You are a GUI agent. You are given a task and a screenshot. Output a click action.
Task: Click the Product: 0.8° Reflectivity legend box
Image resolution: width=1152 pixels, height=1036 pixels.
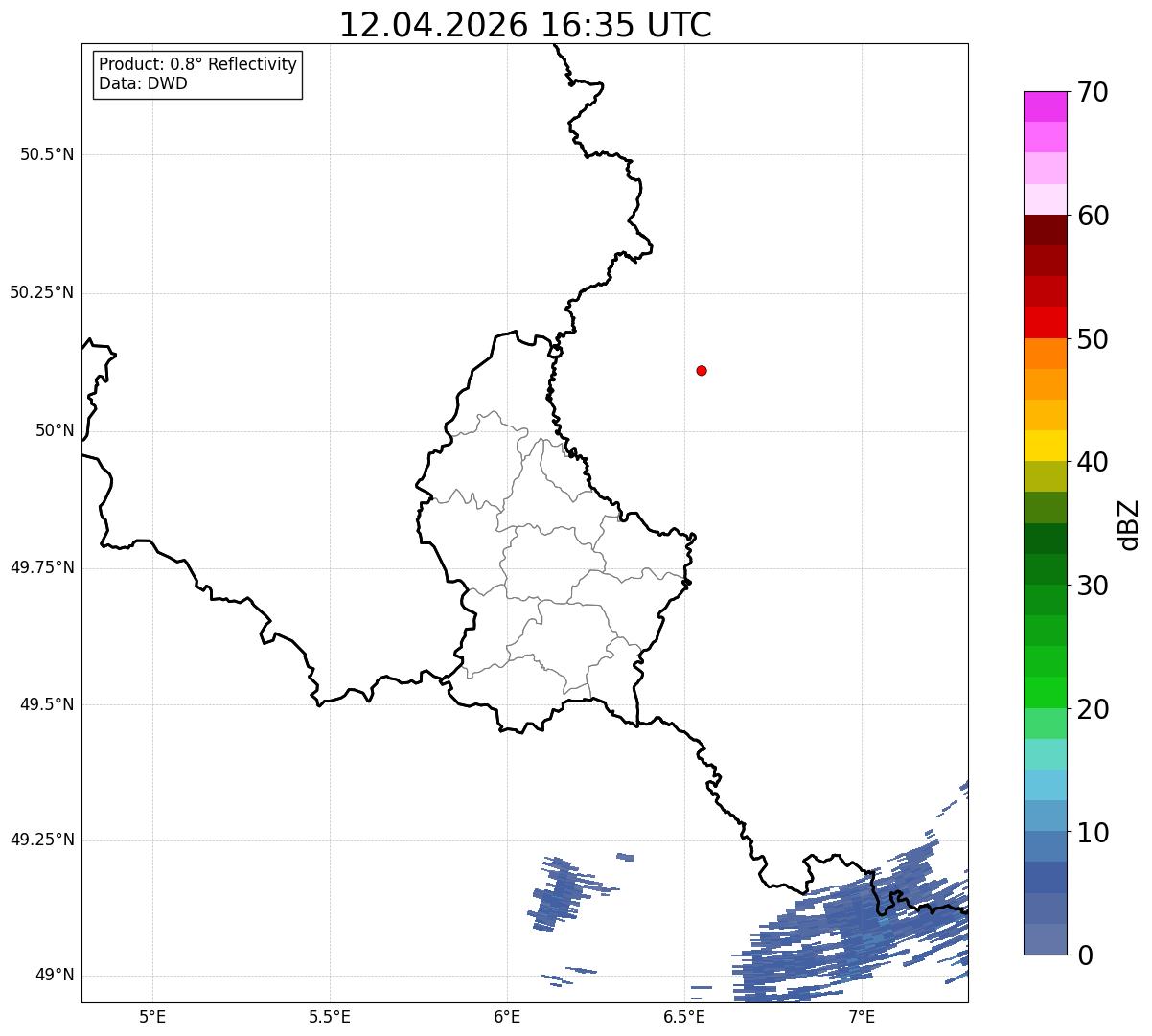(198, 74)
